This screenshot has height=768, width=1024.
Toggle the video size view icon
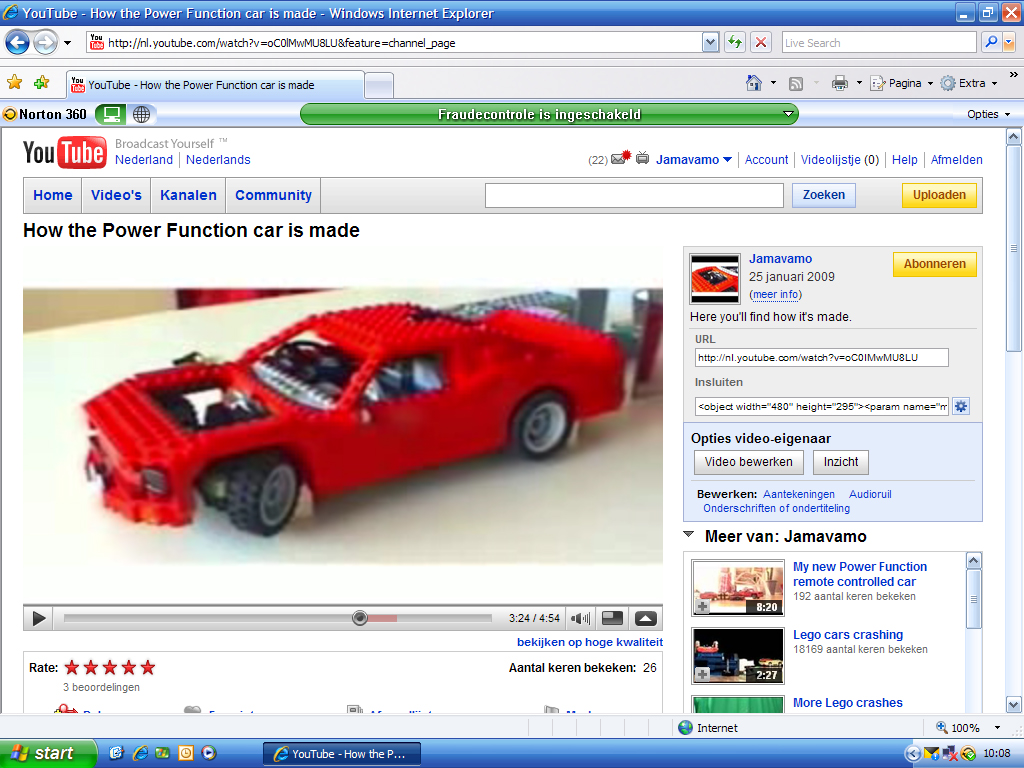point(612,618)
